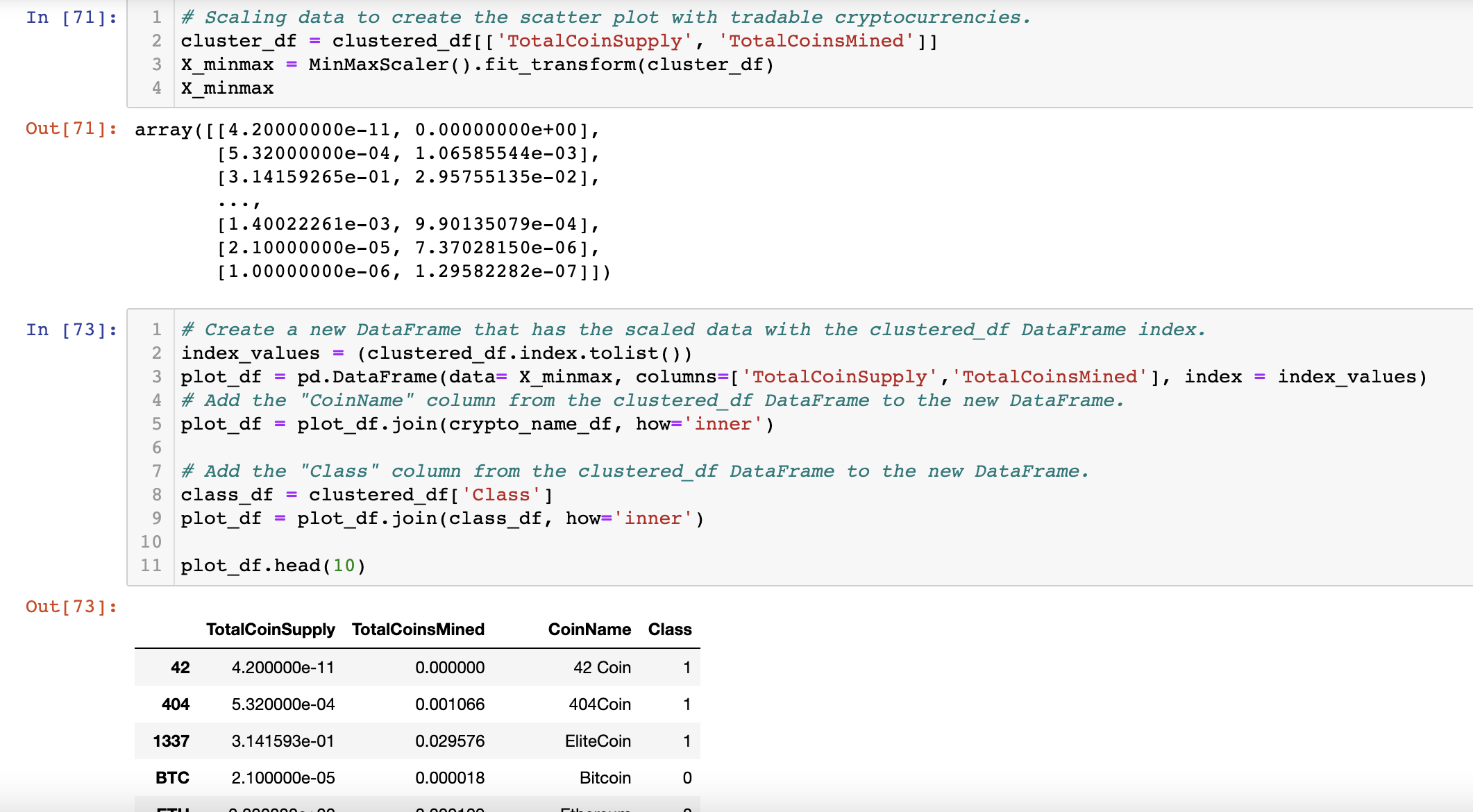Select the Bitcoin row in the table
1473x812 pixels.
tap(416, 777)
